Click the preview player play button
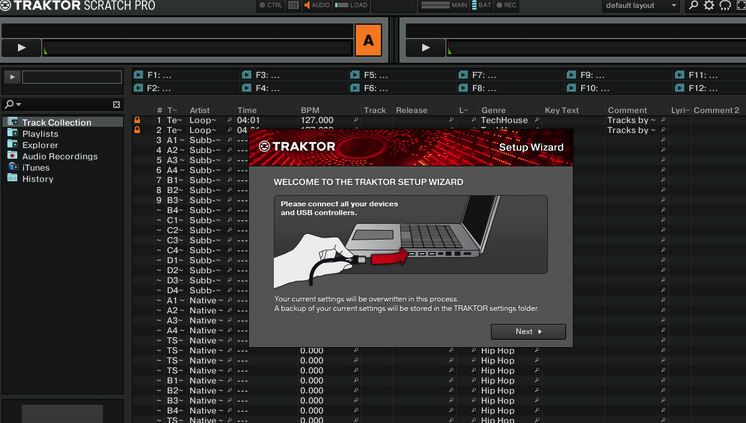746x423 pixels. click(12, 77)
